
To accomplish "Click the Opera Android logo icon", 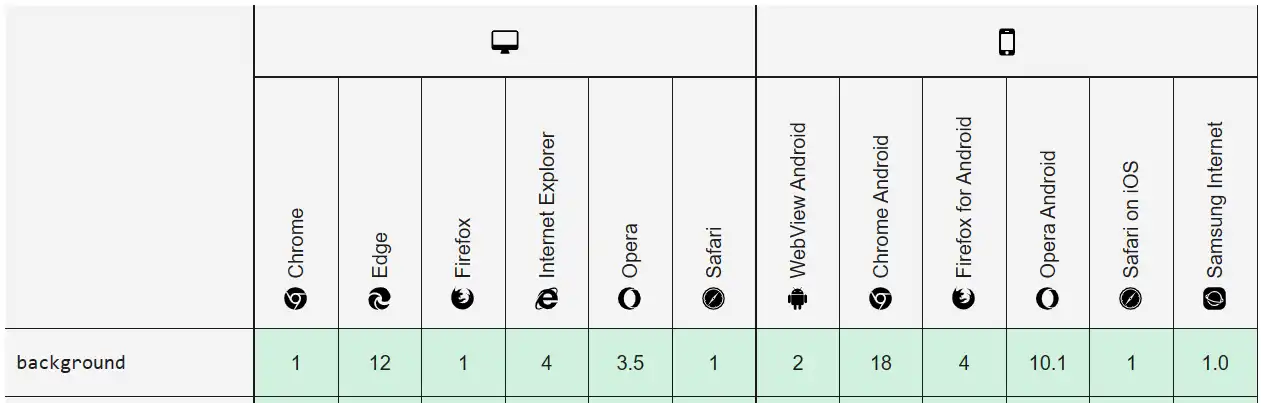I will pyautogui.click(x=1047, y=298).
